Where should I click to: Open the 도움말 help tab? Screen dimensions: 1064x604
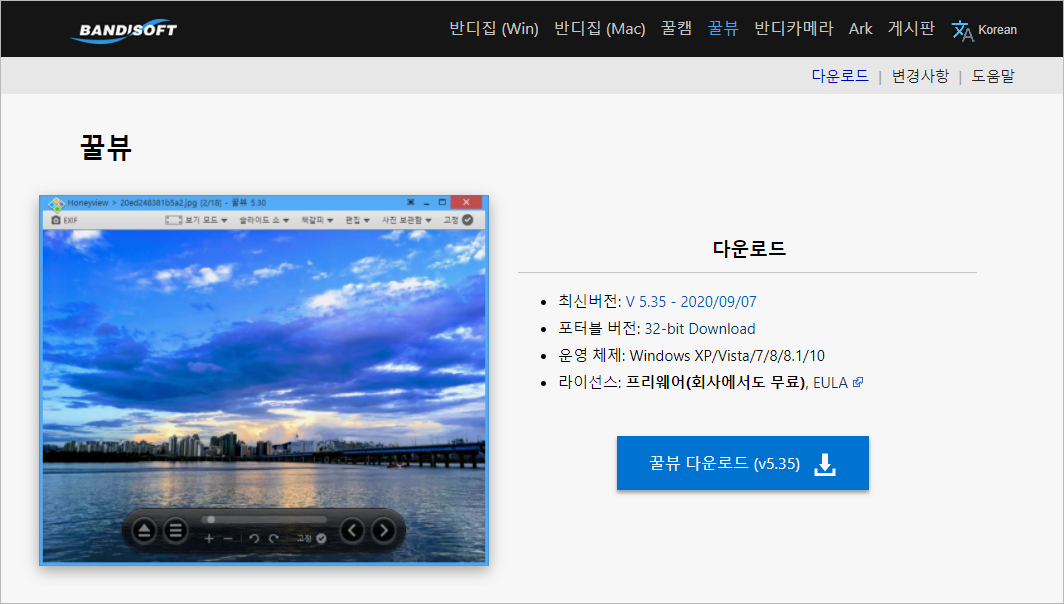[x=993, y=76]
